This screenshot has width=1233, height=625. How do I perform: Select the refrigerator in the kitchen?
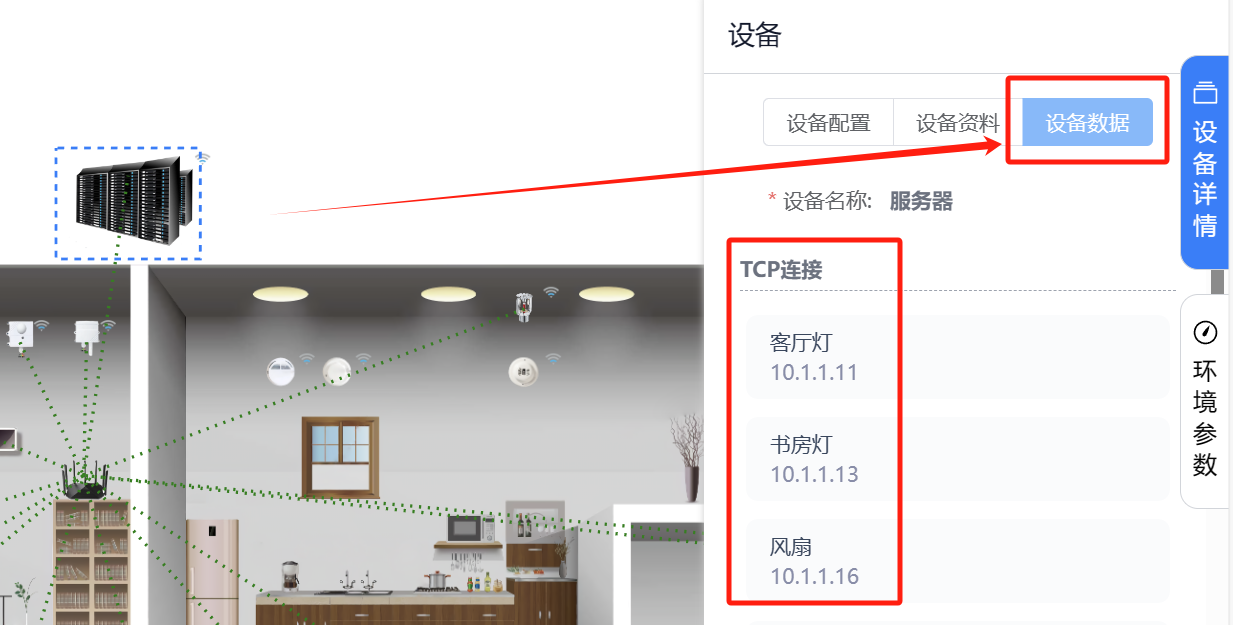212,571
